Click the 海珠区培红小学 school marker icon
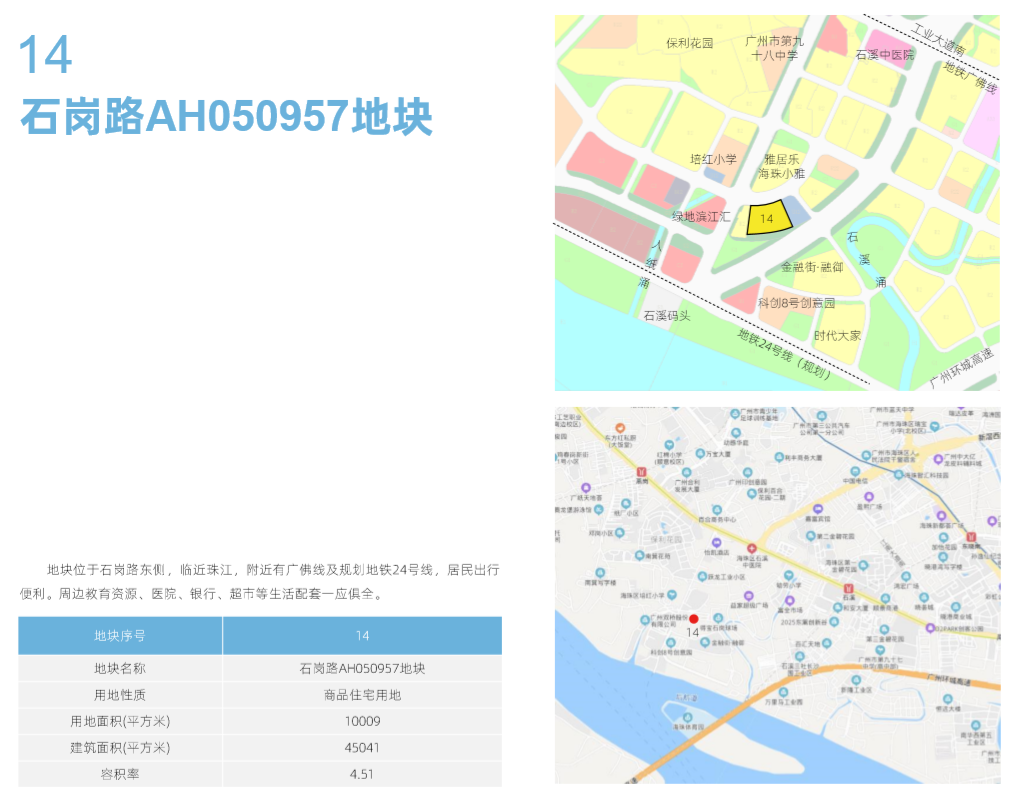 (672, 594)
